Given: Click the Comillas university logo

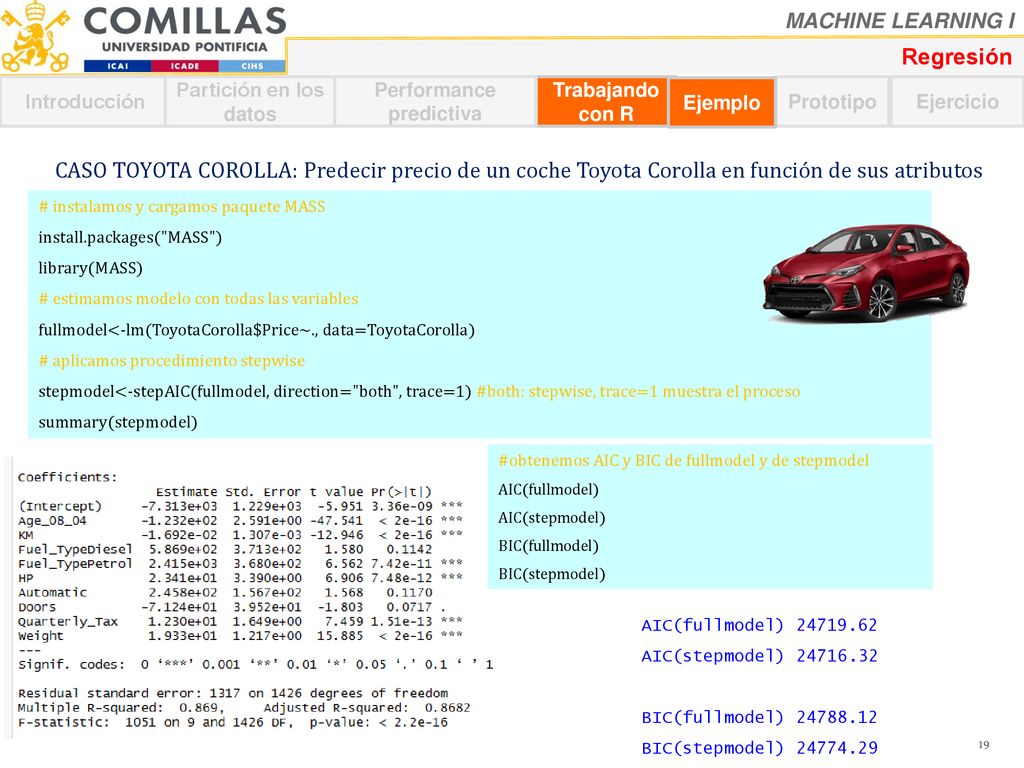Looking at the screenshot, I should pyautogui.click(x=144, y=37).
